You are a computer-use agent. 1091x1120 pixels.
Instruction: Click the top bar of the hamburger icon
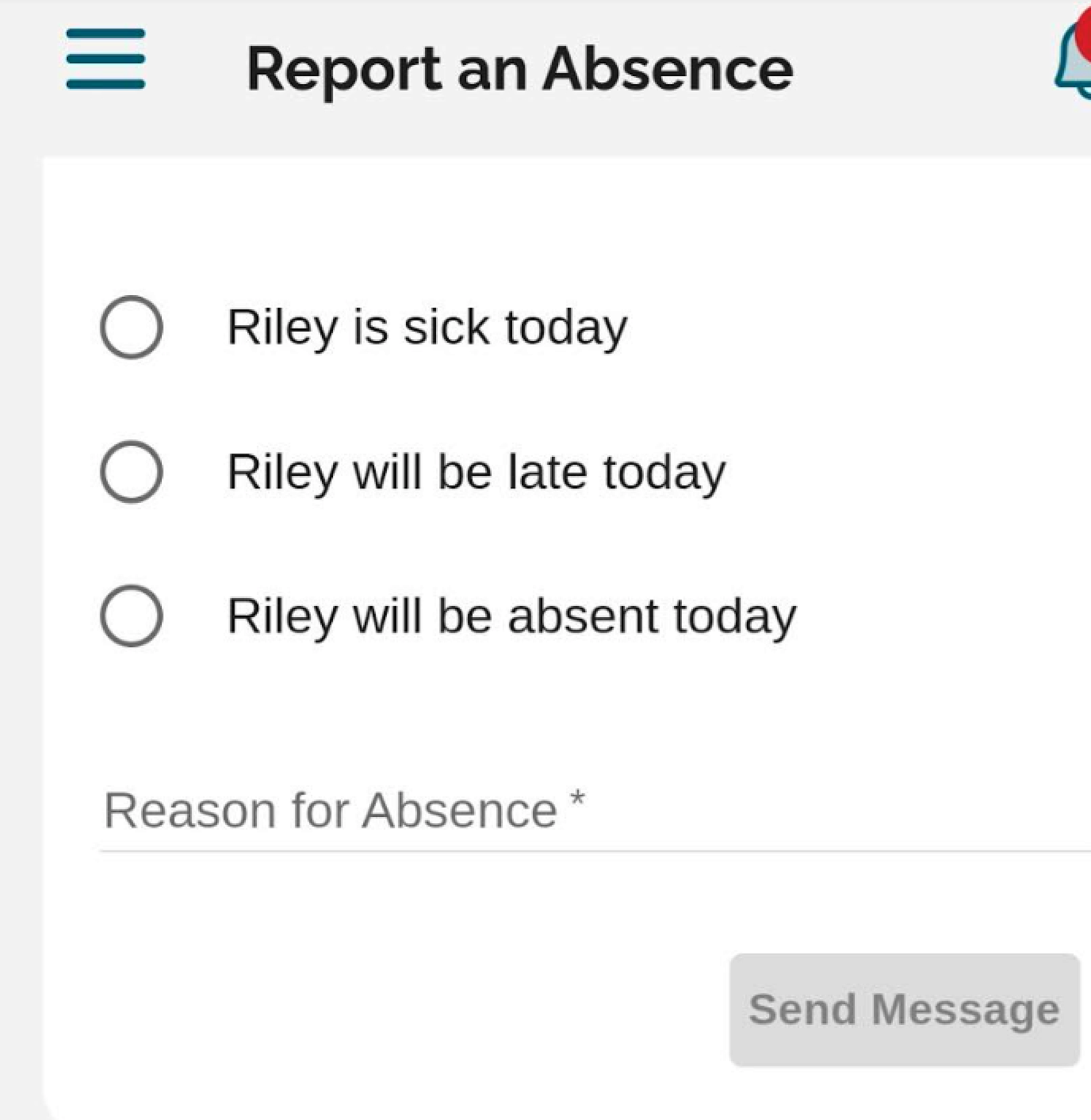(106, 34)
